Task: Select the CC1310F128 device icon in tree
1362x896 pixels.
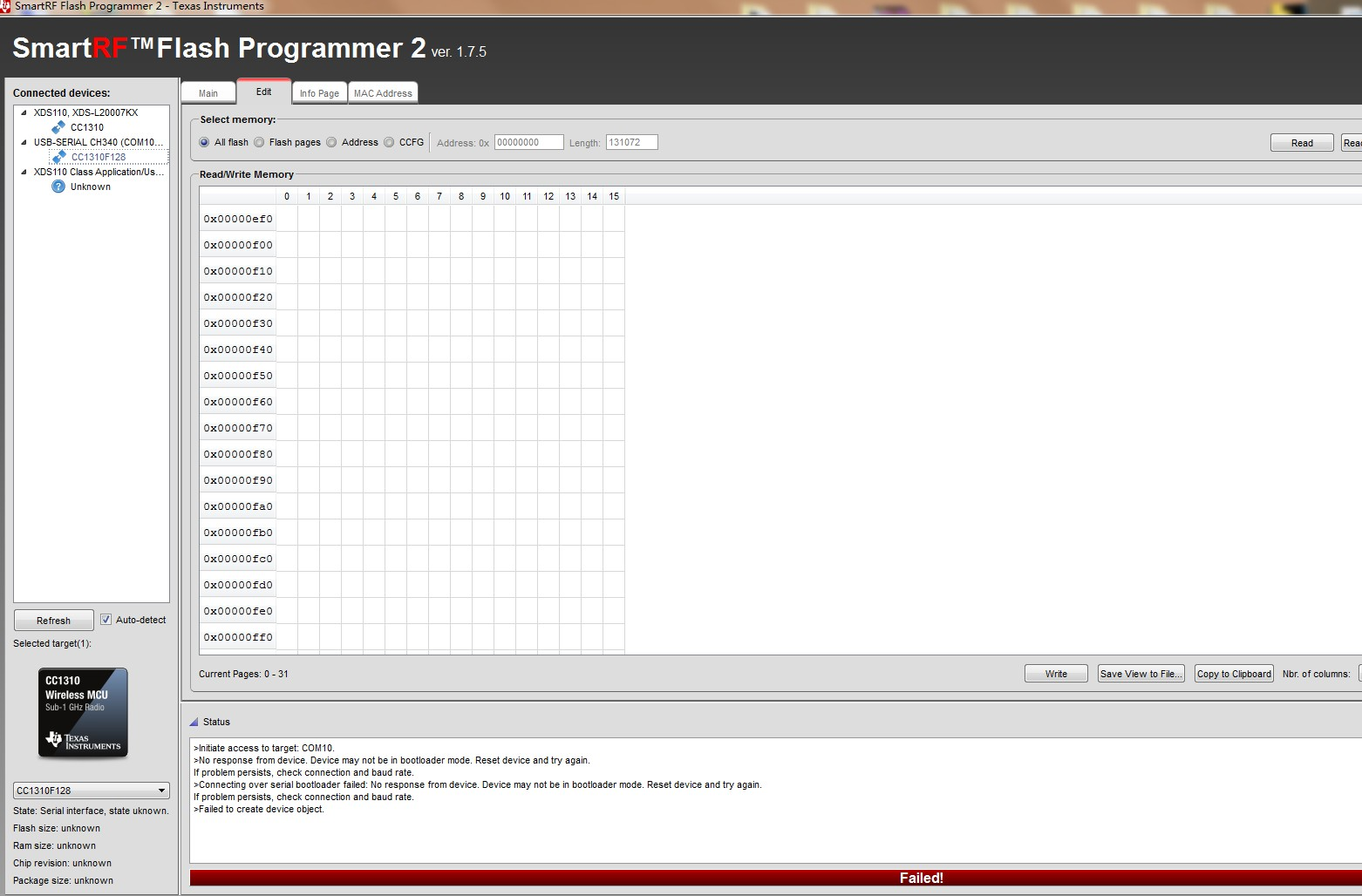Action: point(58,157)
